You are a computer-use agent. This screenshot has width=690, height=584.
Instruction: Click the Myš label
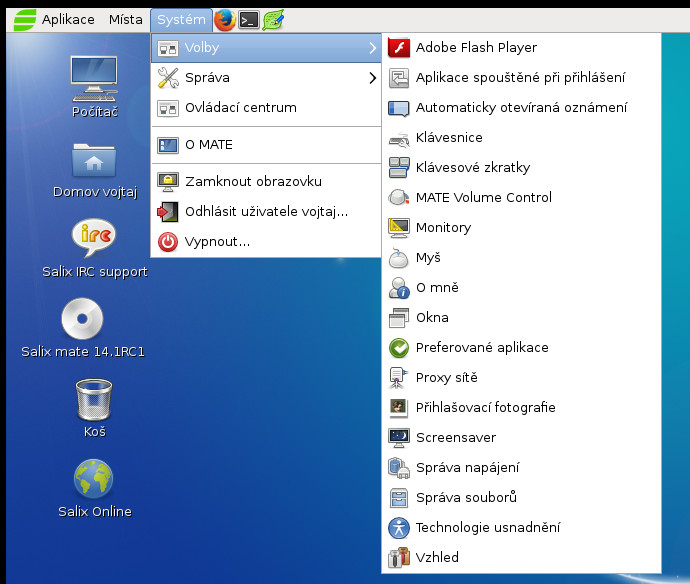tap(428, 258)
